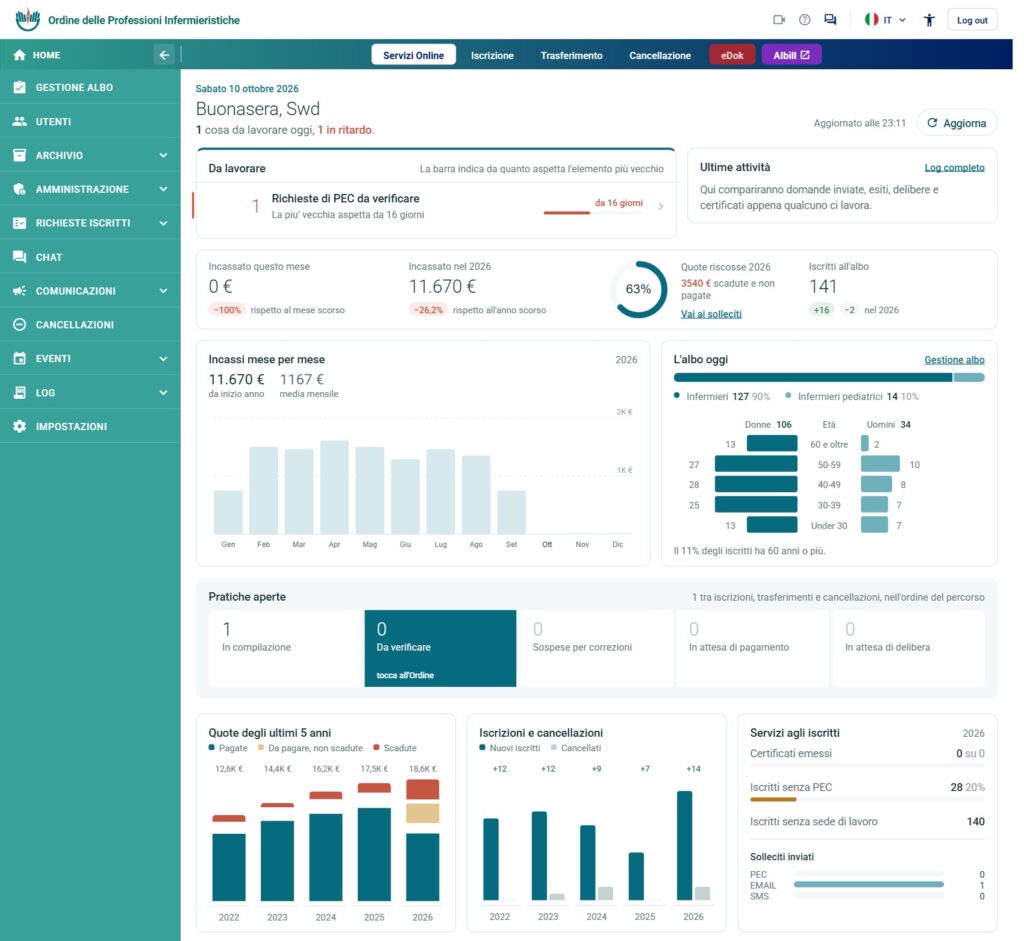Expand the Comunicazioni submenu chevron
Viewport: 1024px width, 941px height.
163,291
